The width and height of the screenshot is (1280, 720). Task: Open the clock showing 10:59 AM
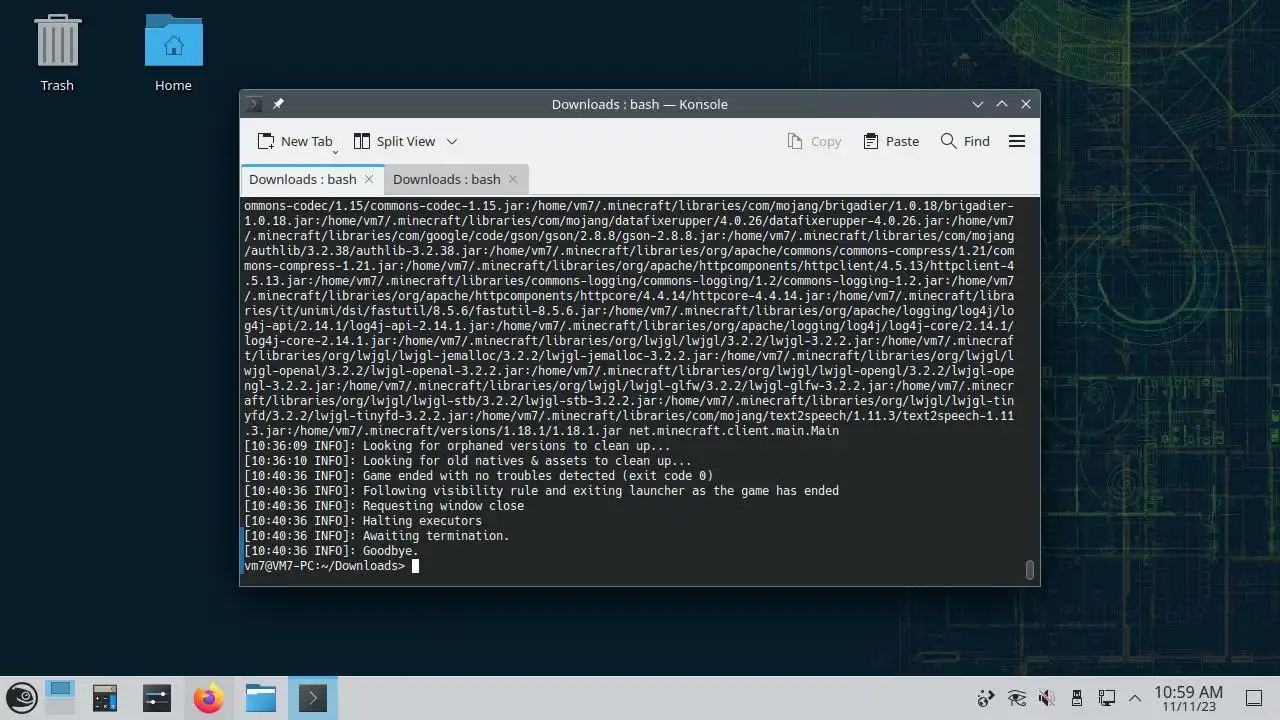pyautogui.click(x=1188, y=698)
